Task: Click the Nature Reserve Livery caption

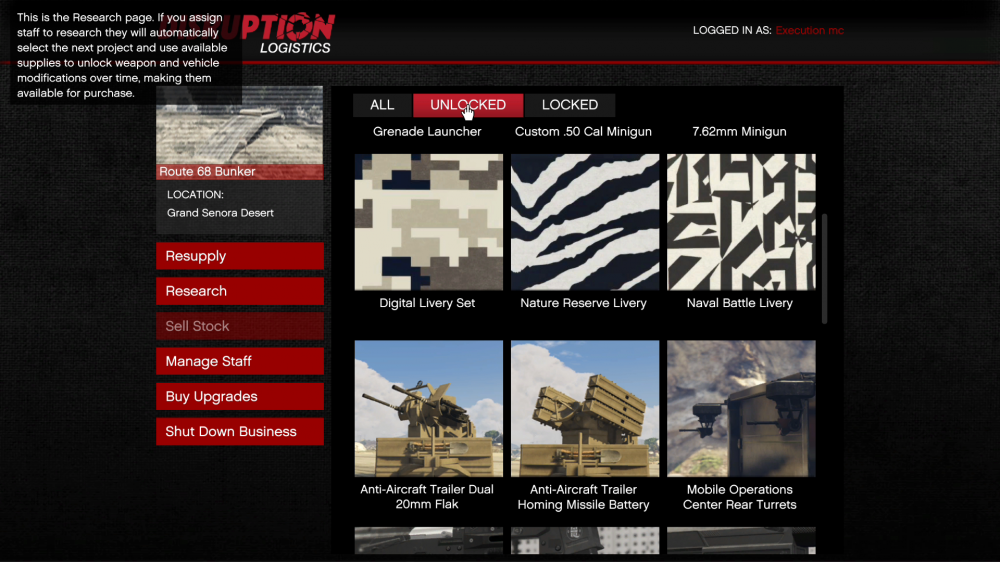Action: (x=584, y=303)
